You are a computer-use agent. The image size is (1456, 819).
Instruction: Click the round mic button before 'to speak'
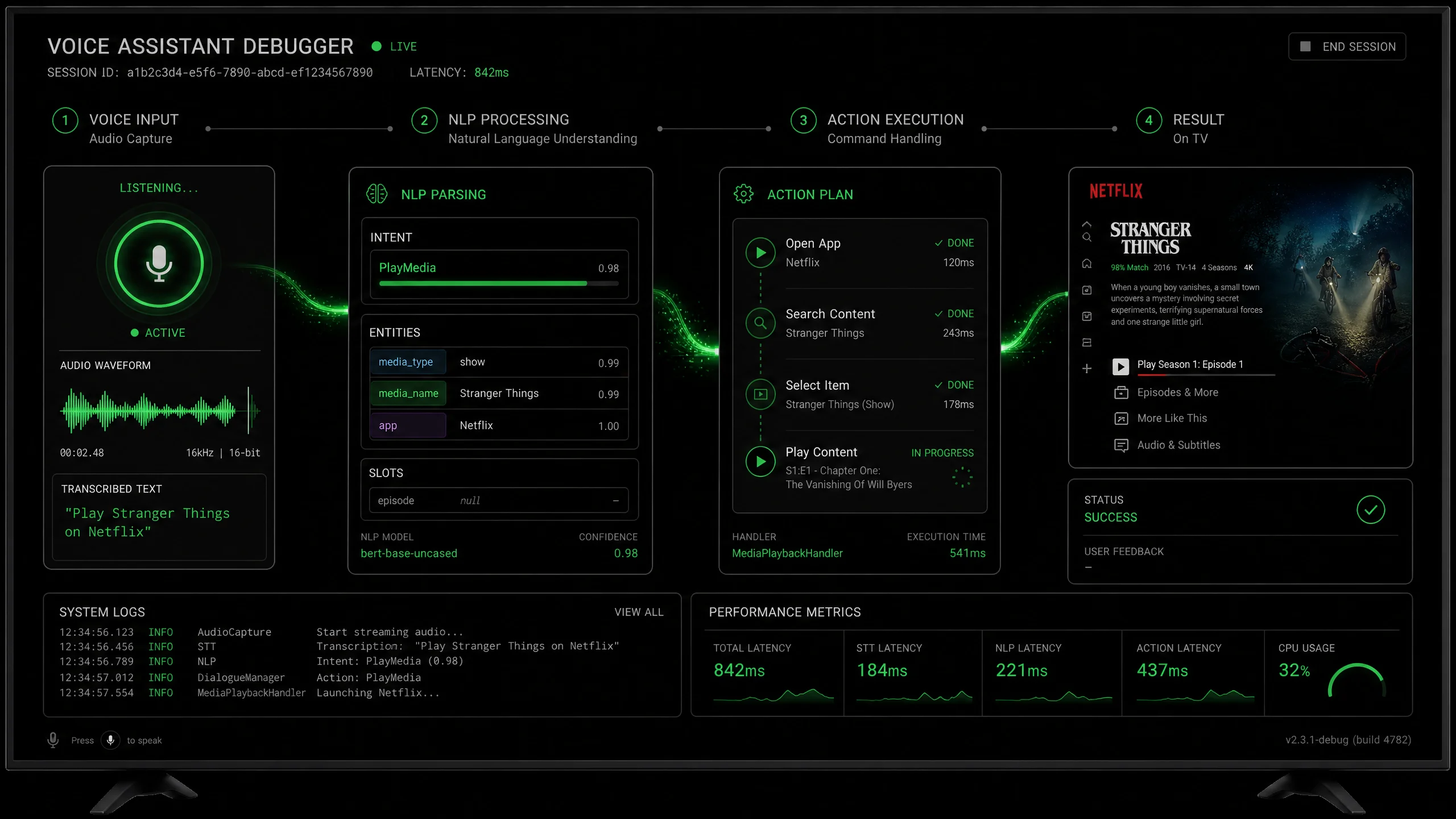click(110, 740)
